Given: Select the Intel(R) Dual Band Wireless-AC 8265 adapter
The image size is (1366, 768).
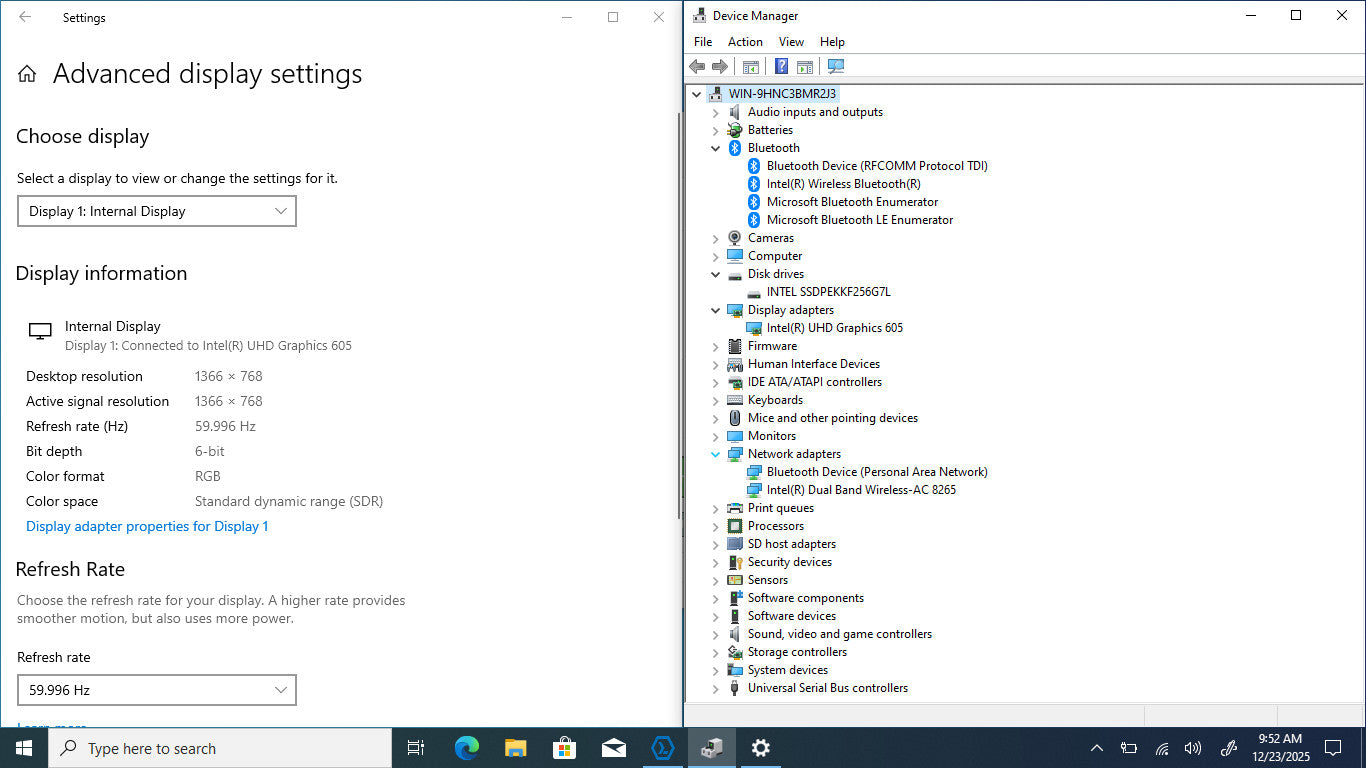Looking at the screenshot, I should 860,490.
